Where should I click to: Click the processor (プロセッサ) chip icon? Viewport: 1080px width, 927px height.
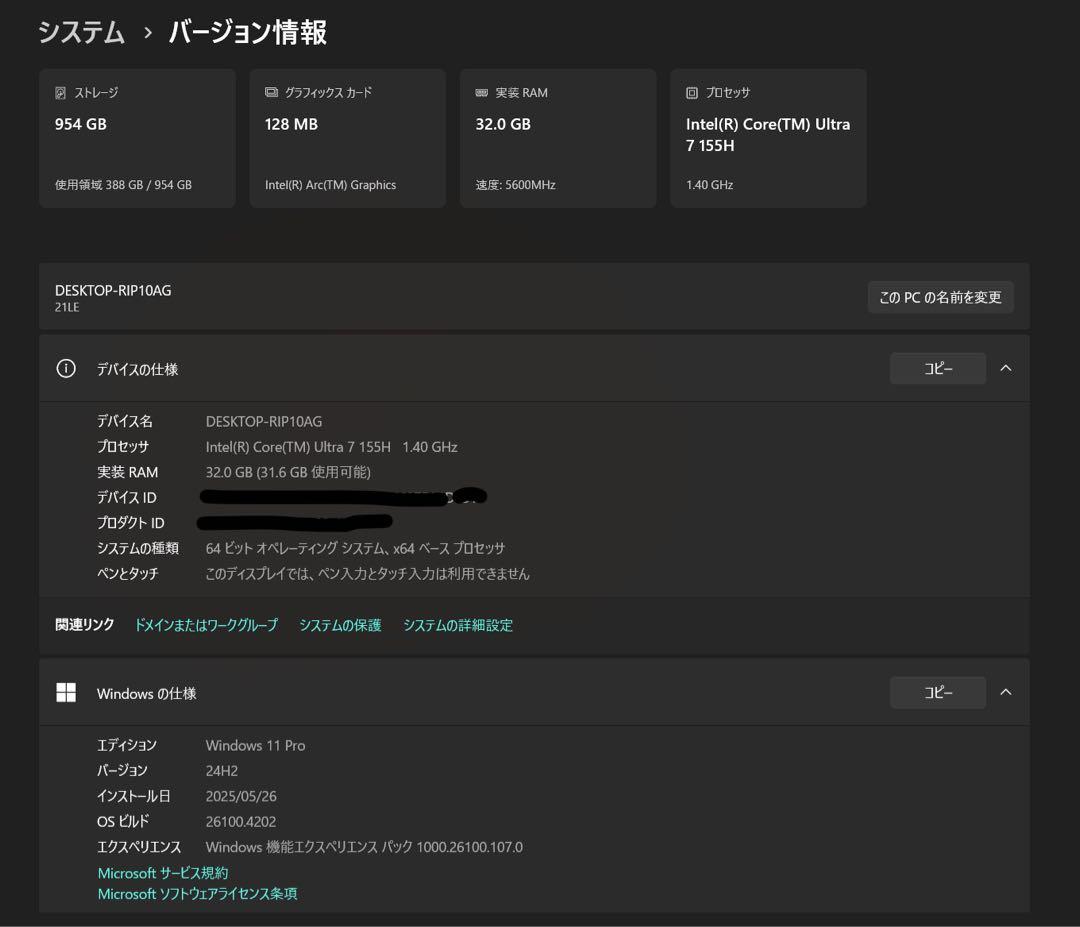pyautogui.click(x=692, y=92)
